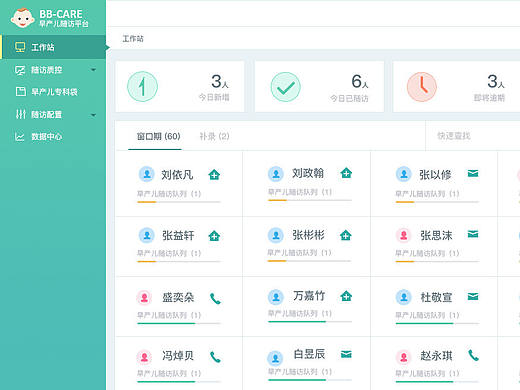Open the 随访质控 sidebar menu
Screen dimensions: 520x390
pos(53,70)
